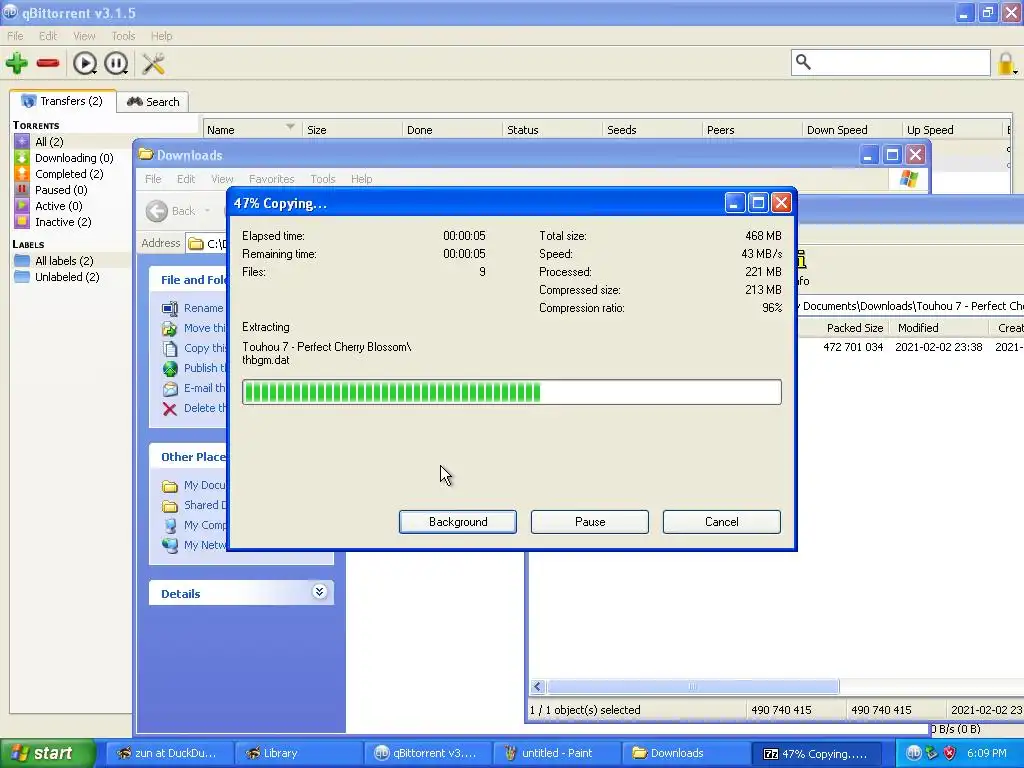Click the Resume (play) toolbar icon
This screenshot has height=768, width=1024.
tap(85, 63)
